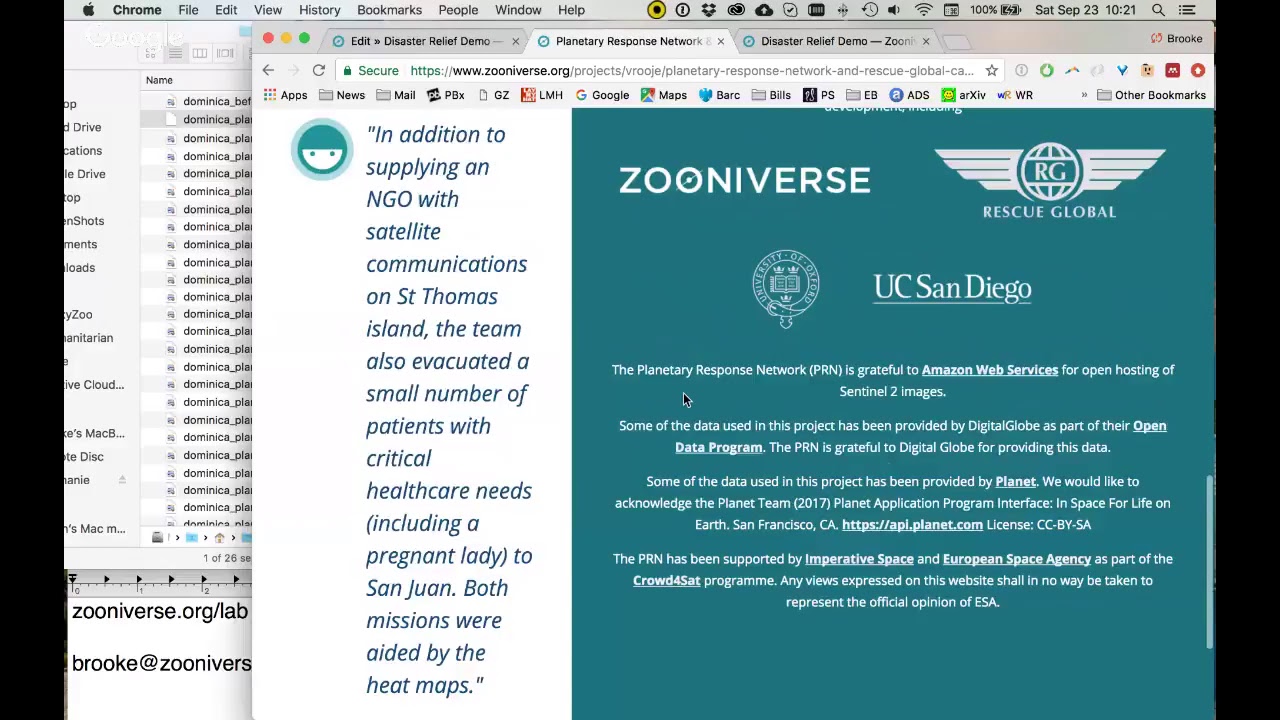Switch to Disaster Relief Demo — Zooniverse tab
1280x720 pixels.
[837, 41]
